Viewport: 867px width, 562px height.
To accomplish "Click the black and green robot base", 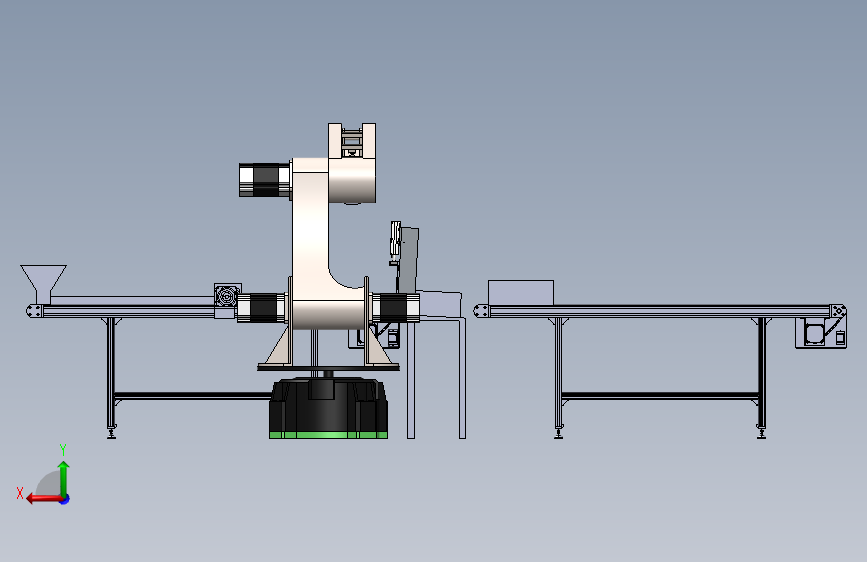I will [x=328, y=408].
